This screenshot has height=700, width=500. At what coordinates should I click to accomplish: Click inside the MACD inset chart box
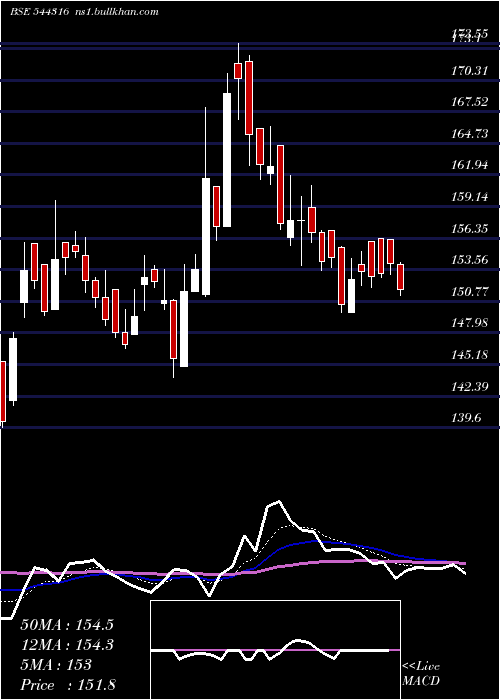click(275, 650)
